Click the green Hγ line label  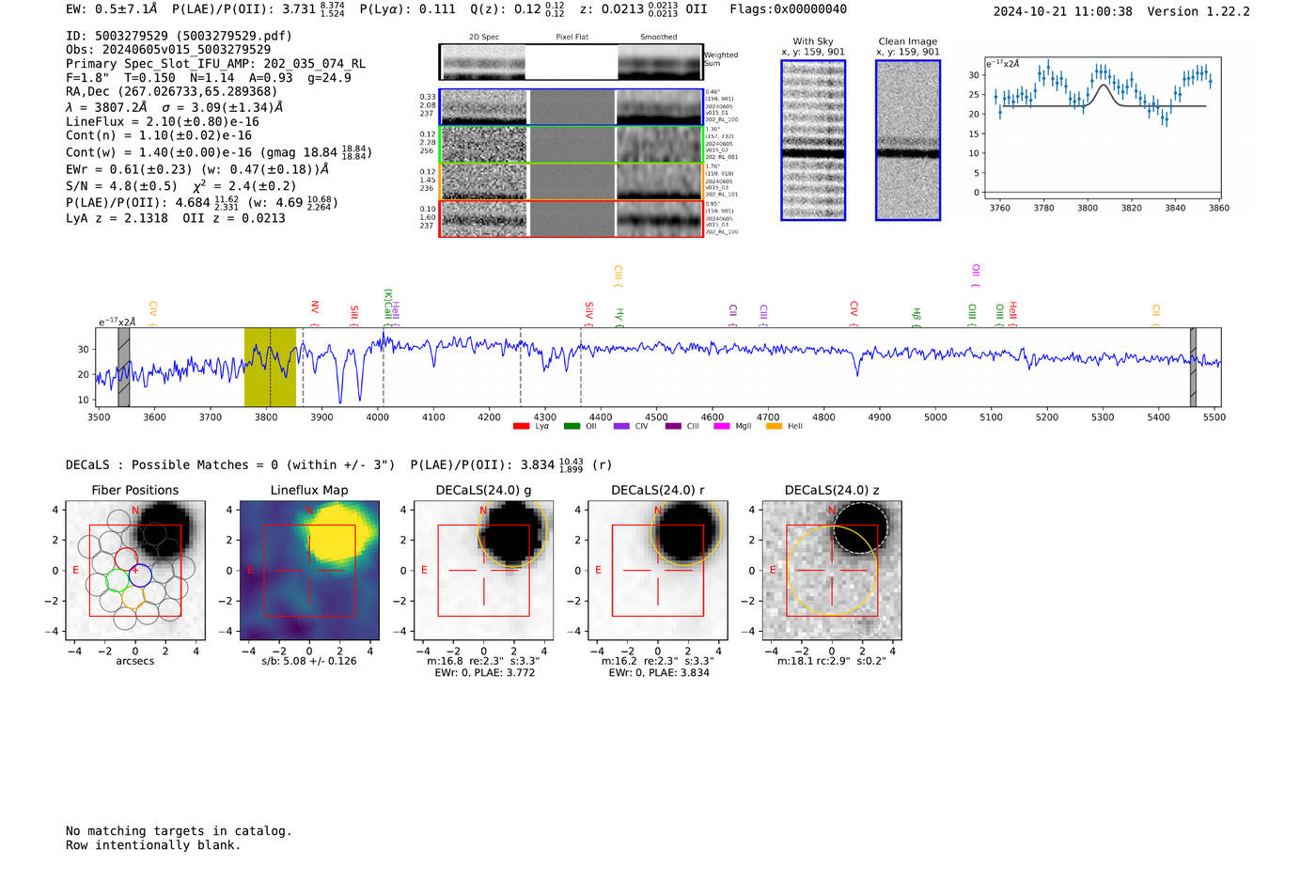point(619,317)
